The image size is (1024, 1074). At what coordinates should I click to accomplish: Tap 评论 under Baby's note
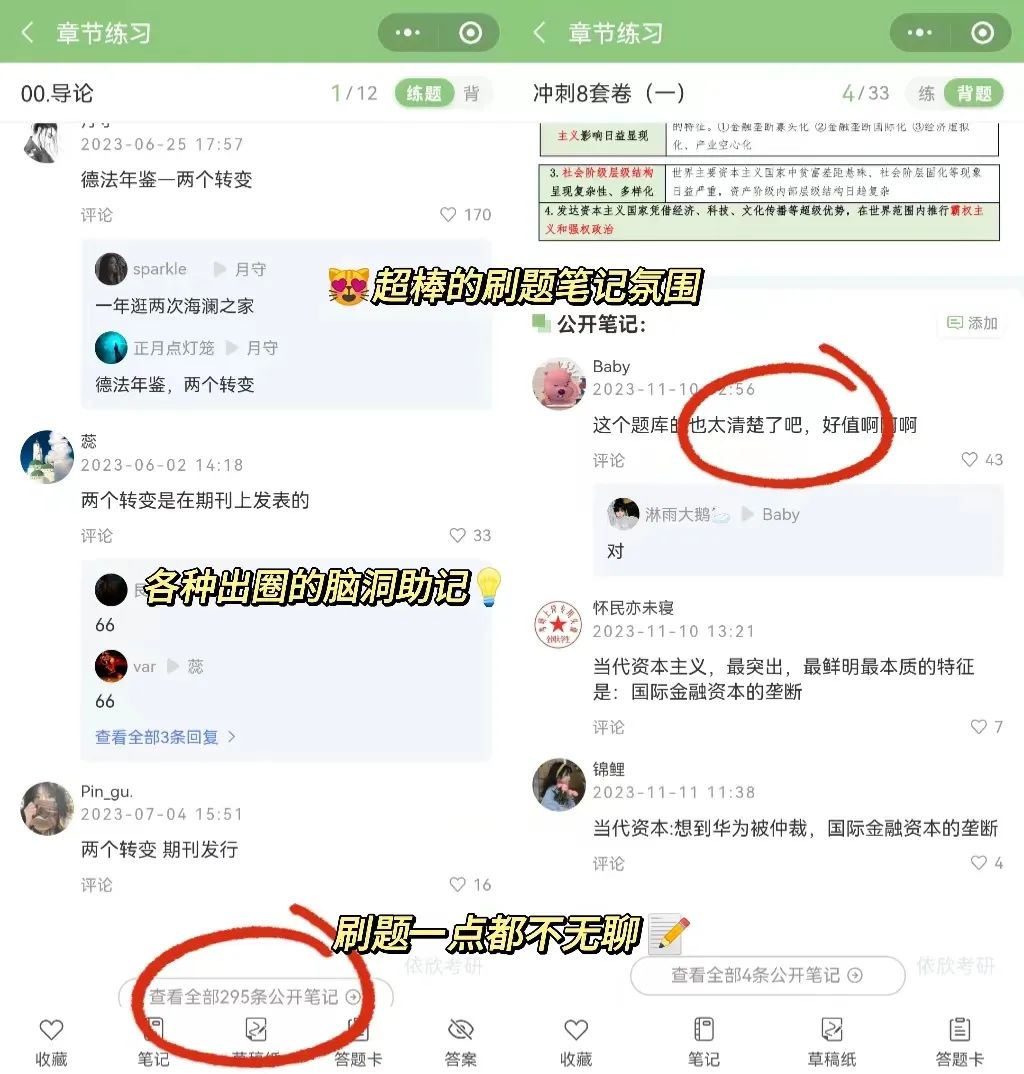pos(608,460)
